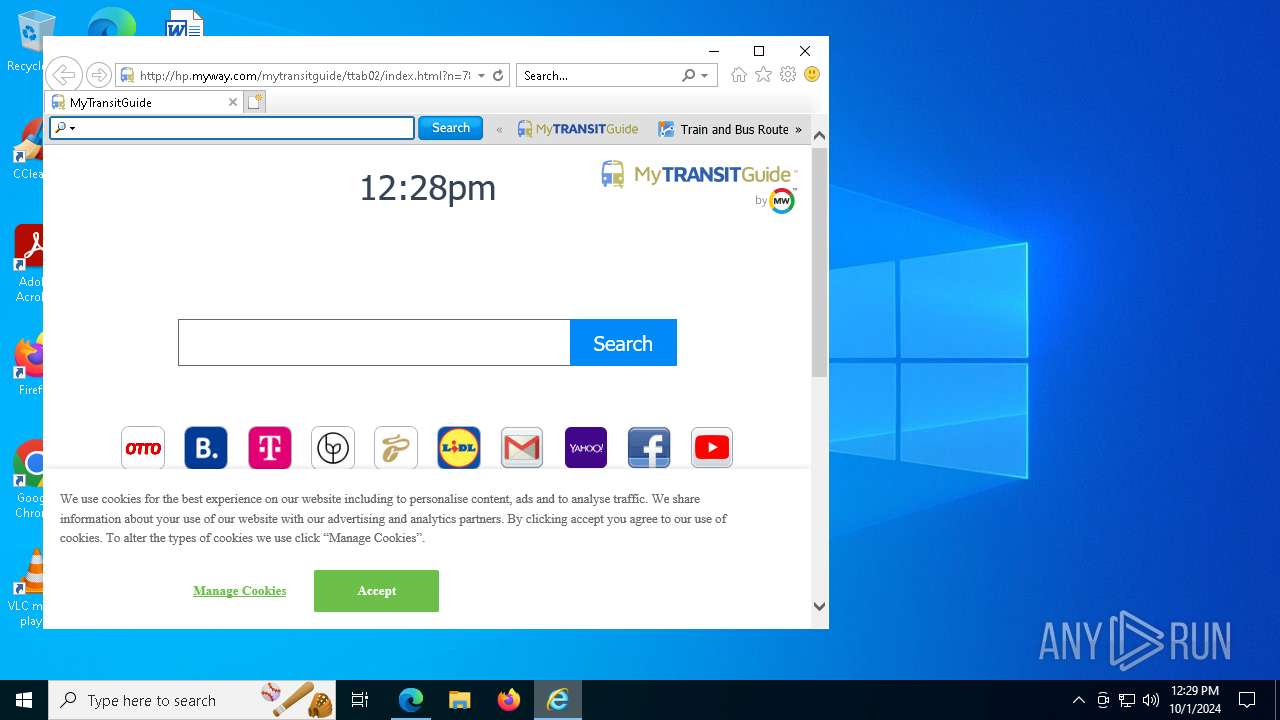Accept the cookies
This screenshot has width=1280, height=720.
(376, 591)
